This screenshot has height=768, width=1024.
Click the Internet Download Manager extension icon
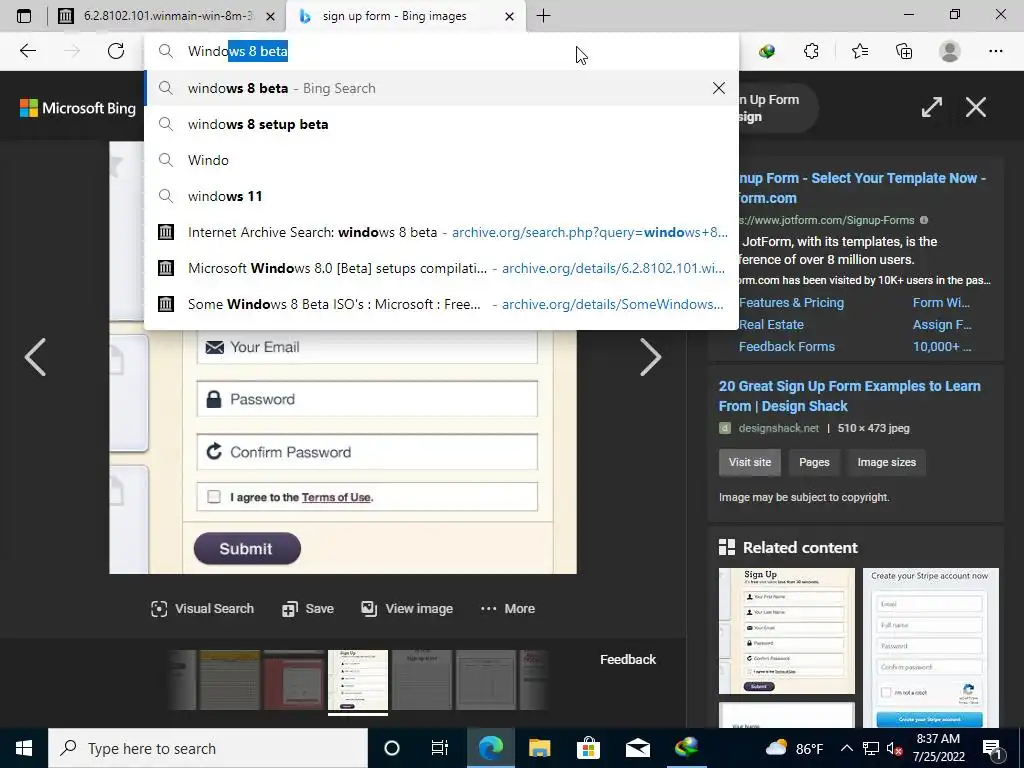[767, 51]
